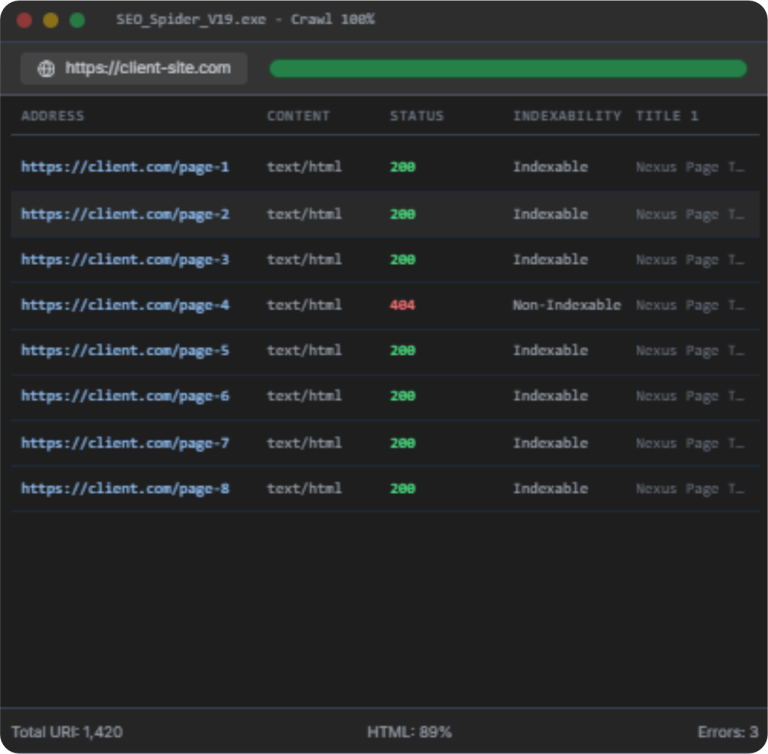The width and height of the screenshot is (768, 754).
Task: Sort by the INDEXABILITY column header
Action: [x=567, y=116]
